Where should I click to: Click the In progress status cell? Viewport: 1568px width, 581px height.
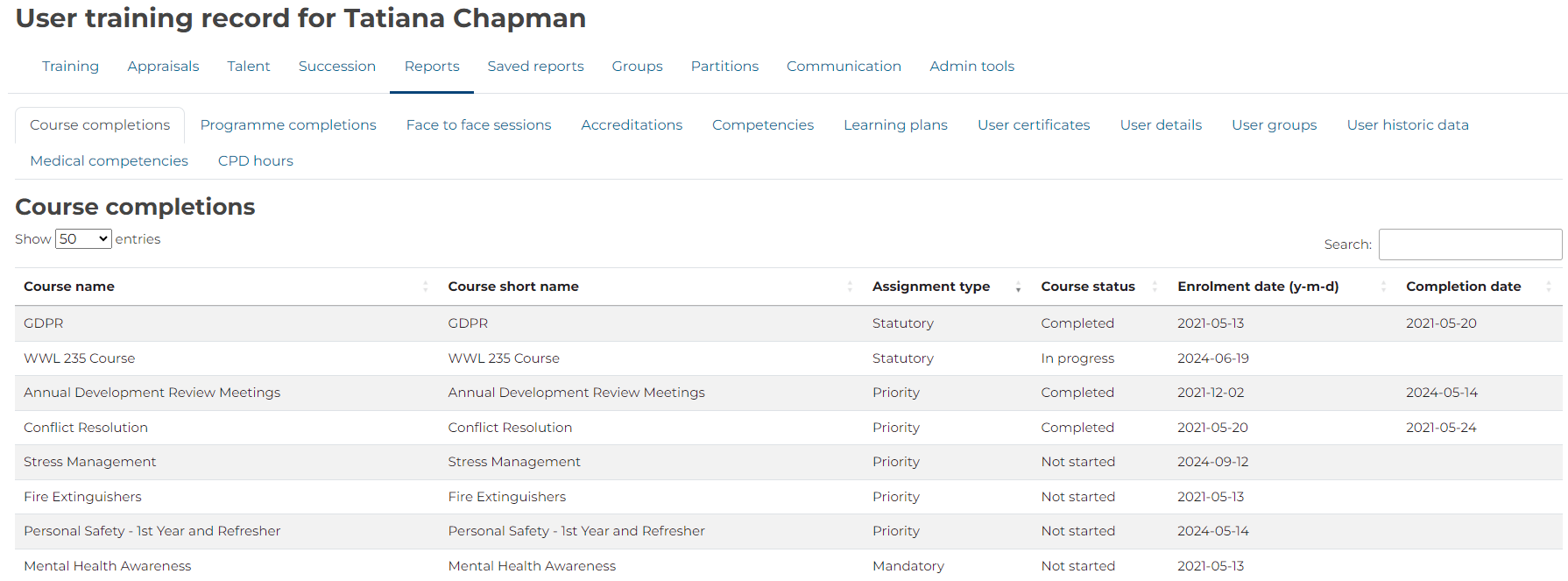pos(1077,358)
